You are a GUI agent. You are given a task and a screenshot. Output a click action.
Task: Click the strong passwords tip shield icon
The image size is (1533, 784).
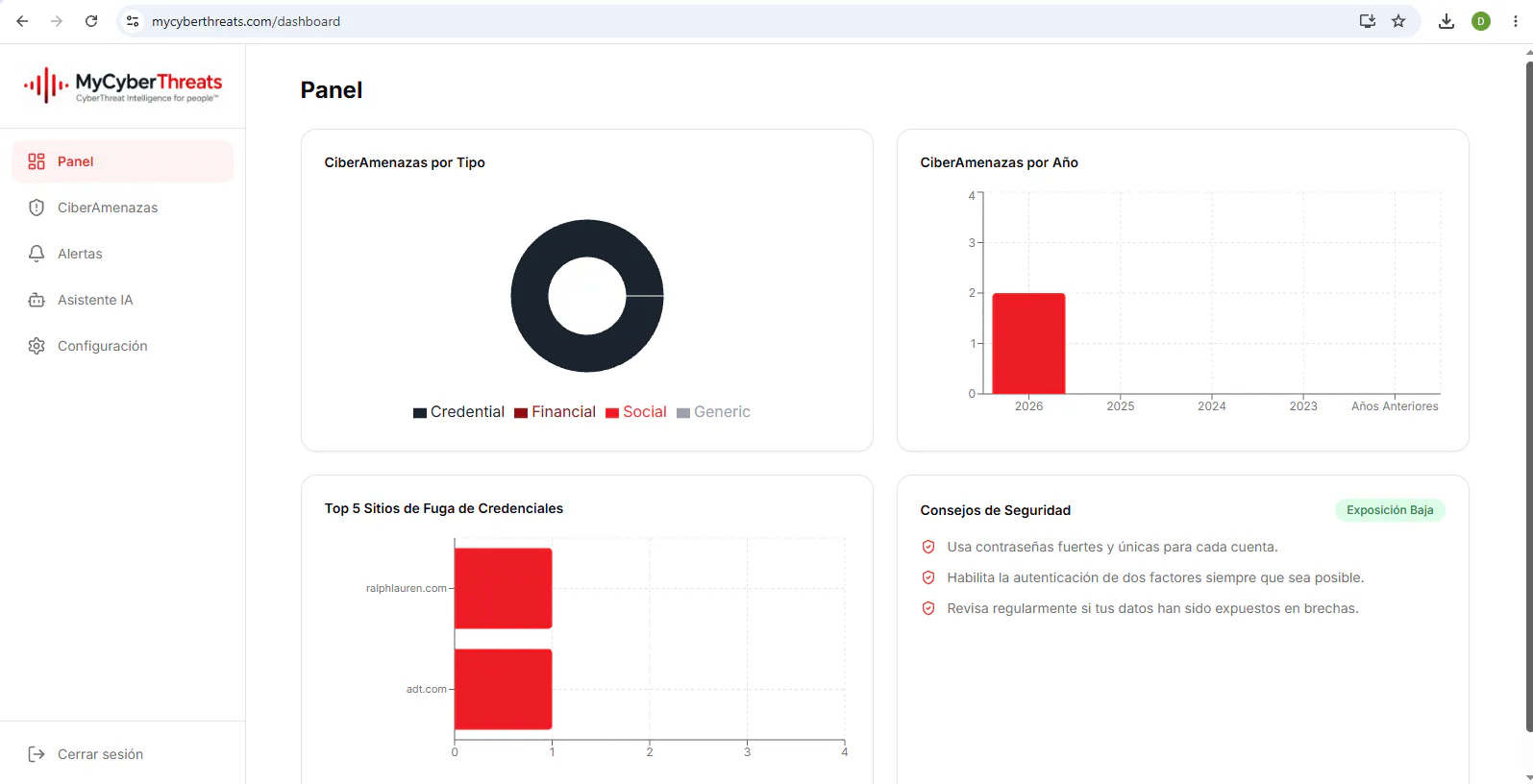(928, 547)
